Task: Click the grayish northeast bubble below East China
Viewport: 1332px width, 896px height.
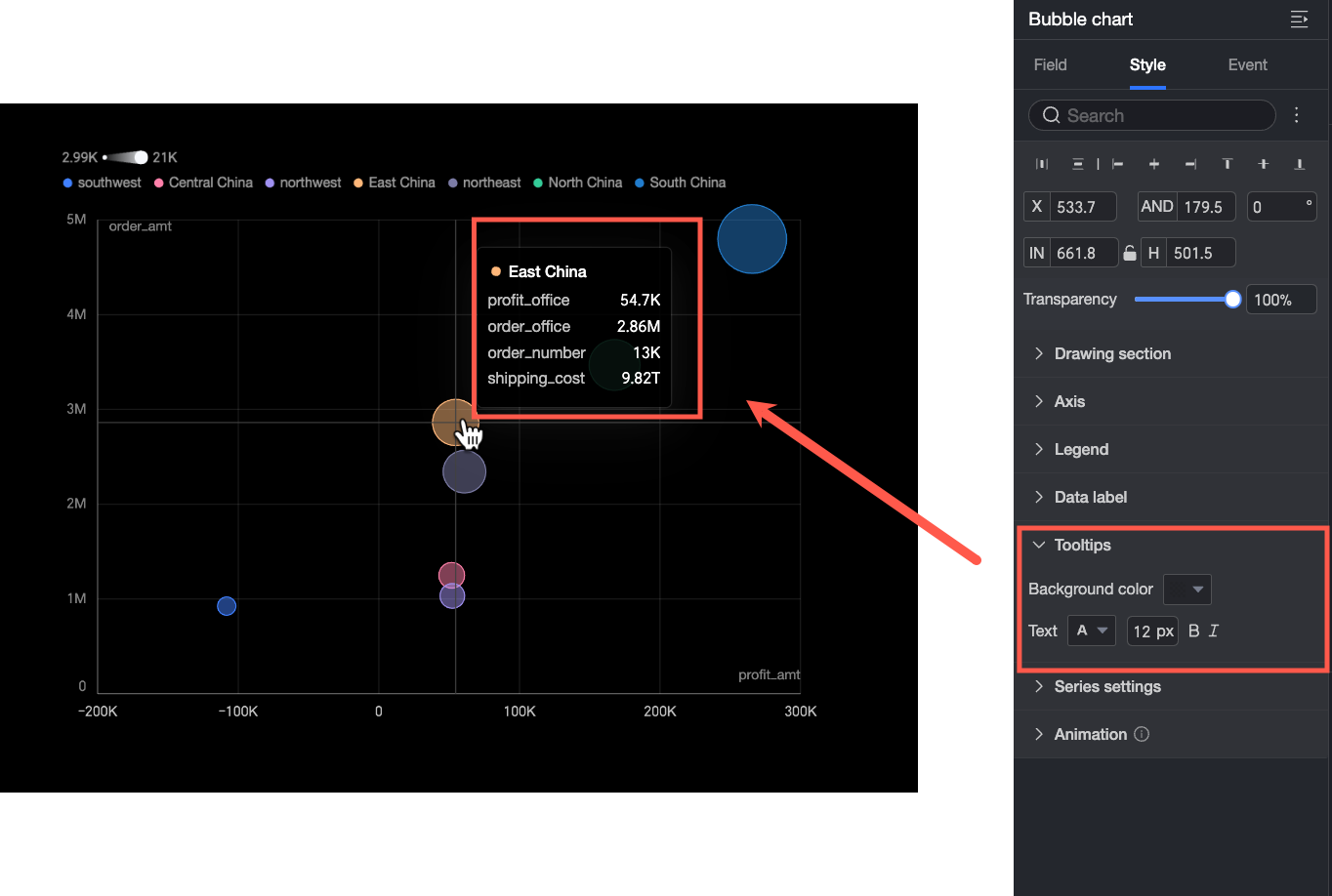Action: click(x=465, y=472)
